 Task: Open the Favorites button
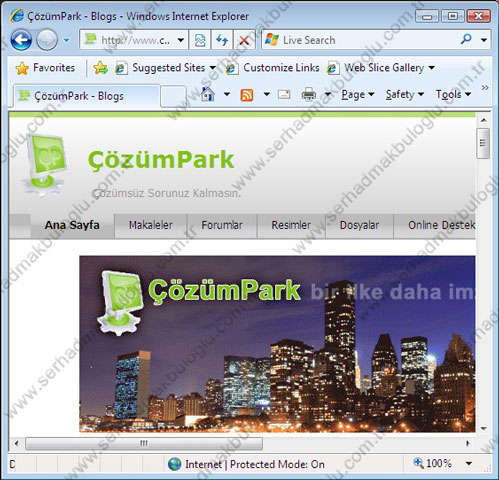click(x=45, y=68)
